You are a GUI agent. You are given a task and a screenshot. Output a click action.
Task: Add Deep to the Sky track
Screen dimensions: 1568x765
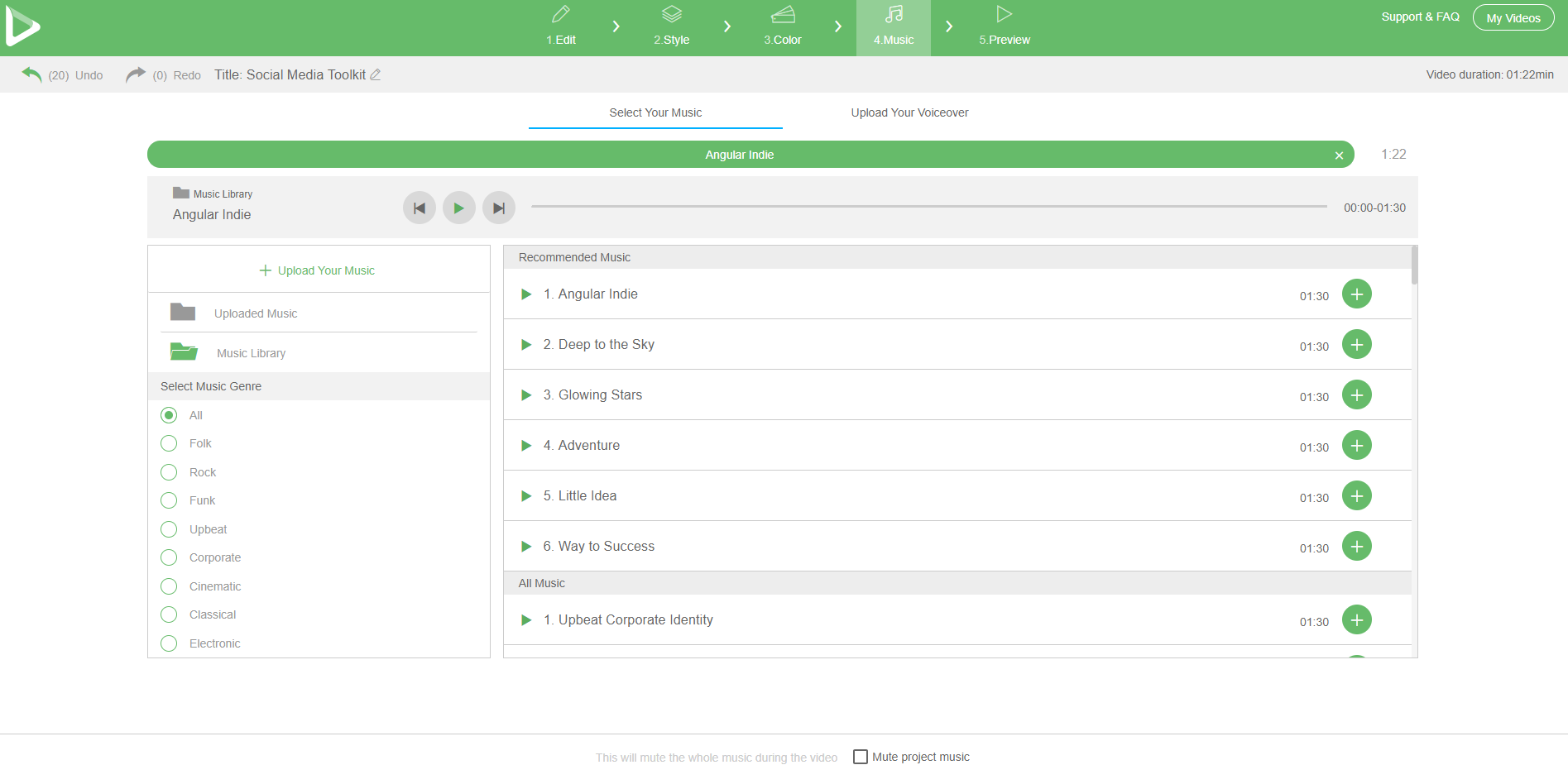[1357, 344]
